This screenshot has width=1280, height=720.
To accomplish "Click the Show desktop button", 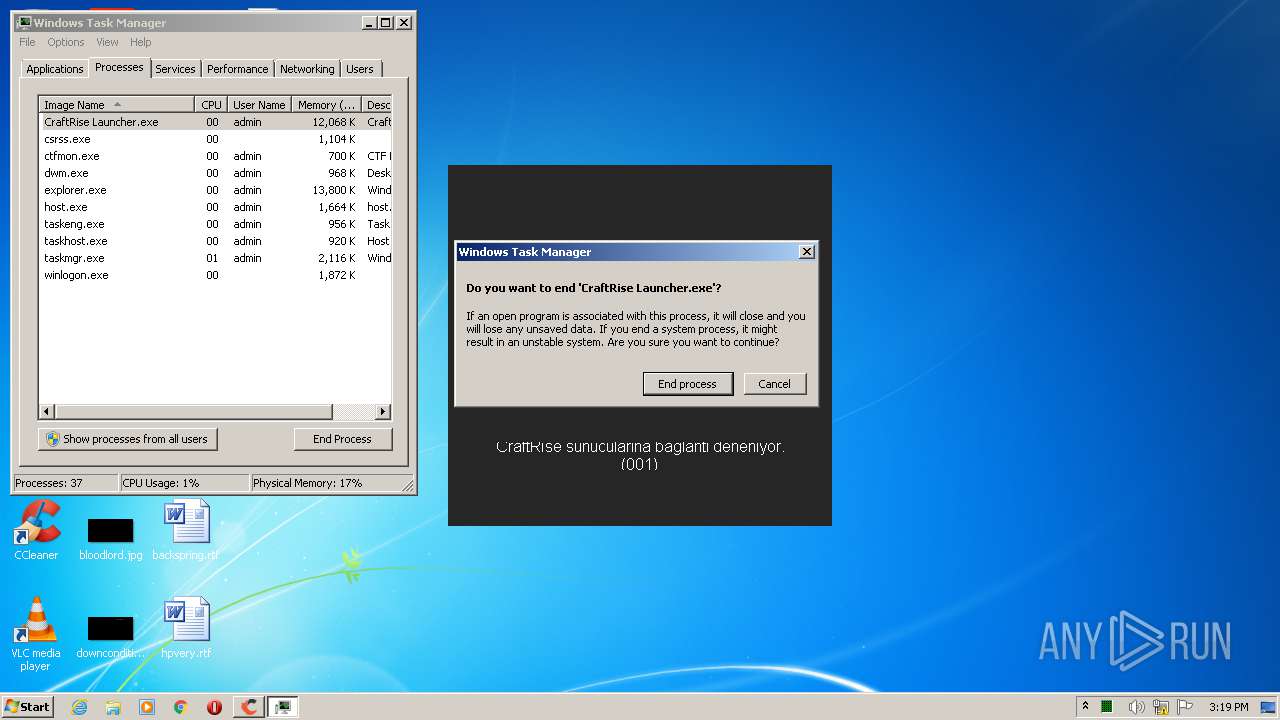I will (x=1269, y=707).
